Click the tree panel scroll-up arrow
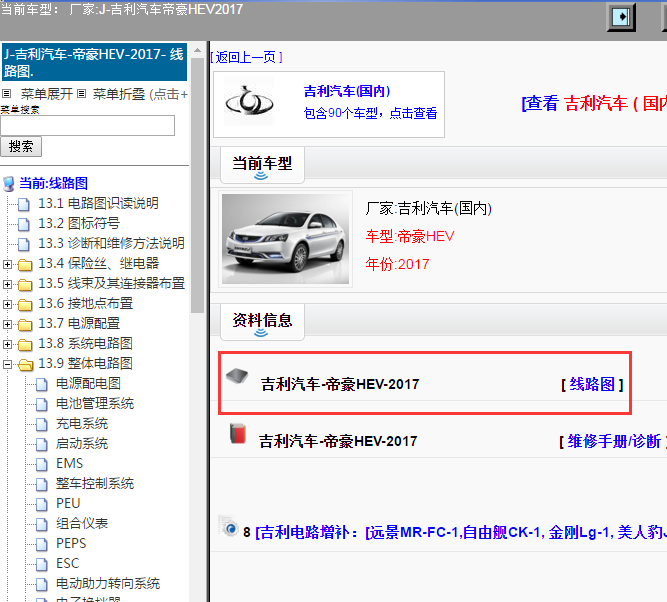Image resolution: width=667 pixels, height=602 pixels. pos(197,50)
